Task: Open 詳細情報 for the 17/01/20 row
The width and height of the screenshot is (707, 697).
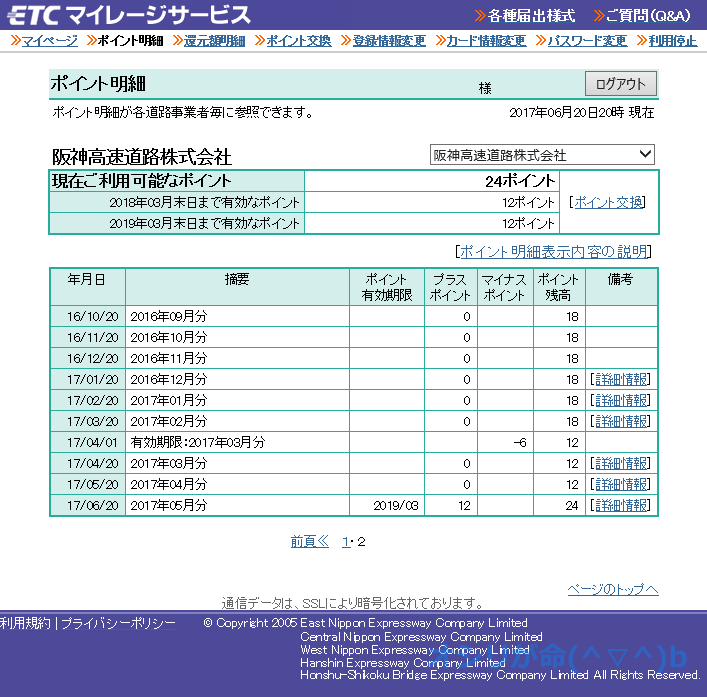Action: (x=621, y=380)
